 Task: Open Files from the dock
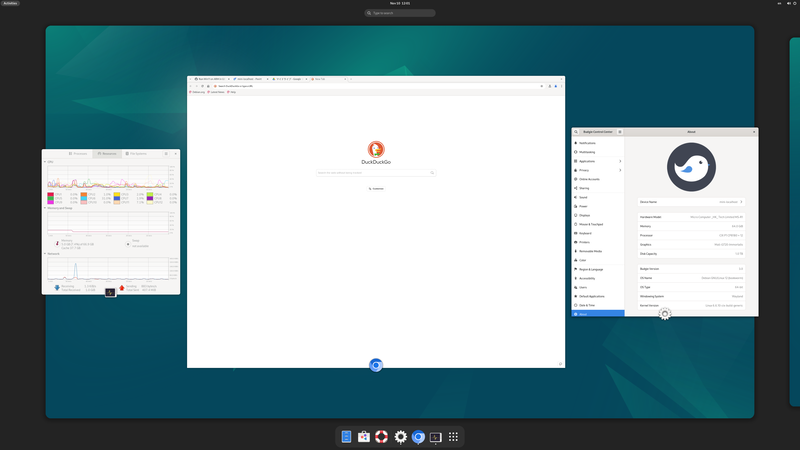346,437
